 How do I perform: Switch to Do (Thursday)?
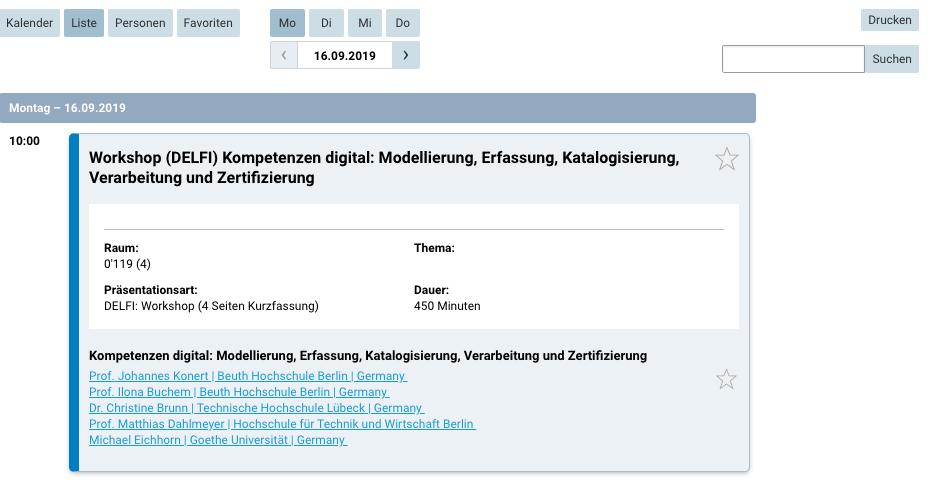[403, 23]
